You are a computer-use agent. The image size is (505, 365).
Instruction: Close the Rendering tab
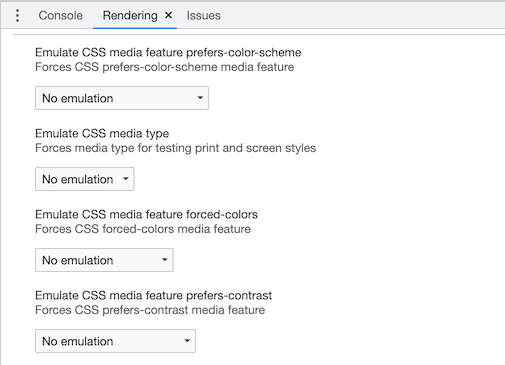(x=169, y=15)
